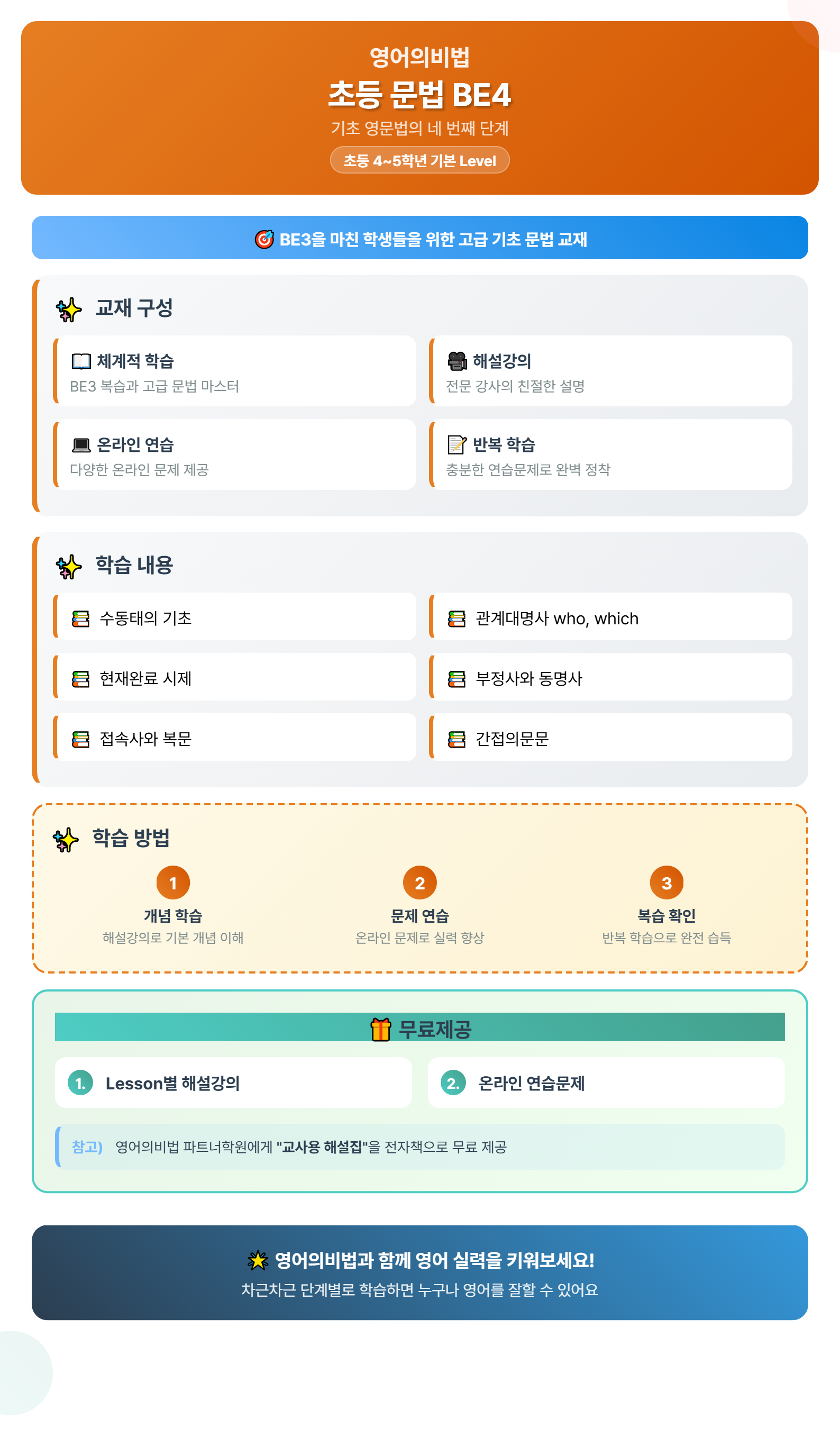Click the sparkle icon next to 교재 구성

point(69,310)
